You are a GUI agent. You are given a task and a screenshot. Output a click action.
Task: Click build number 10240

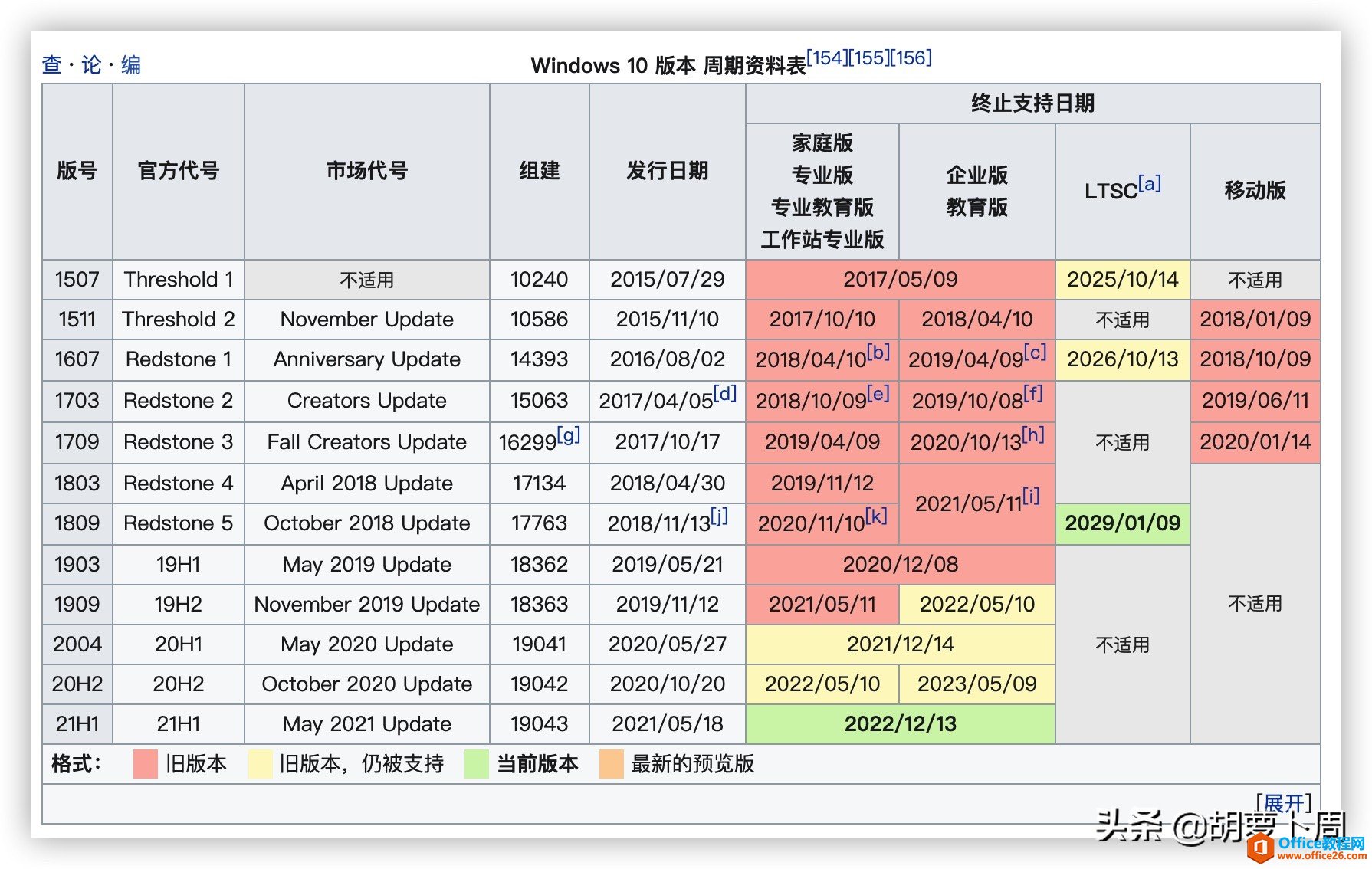point(540,280)
